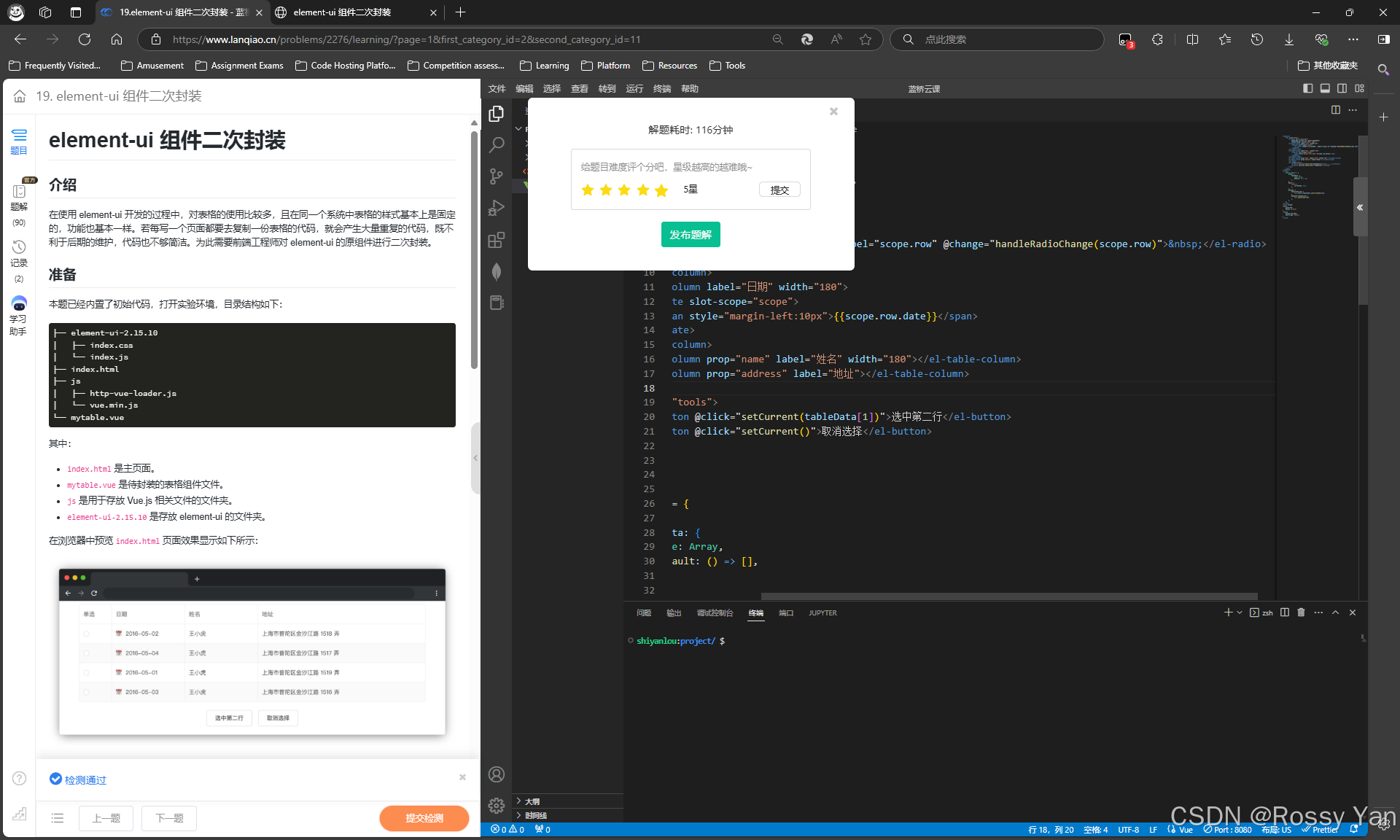
Task: Open Source Control in activity bar
Action: tap(497, 176)
